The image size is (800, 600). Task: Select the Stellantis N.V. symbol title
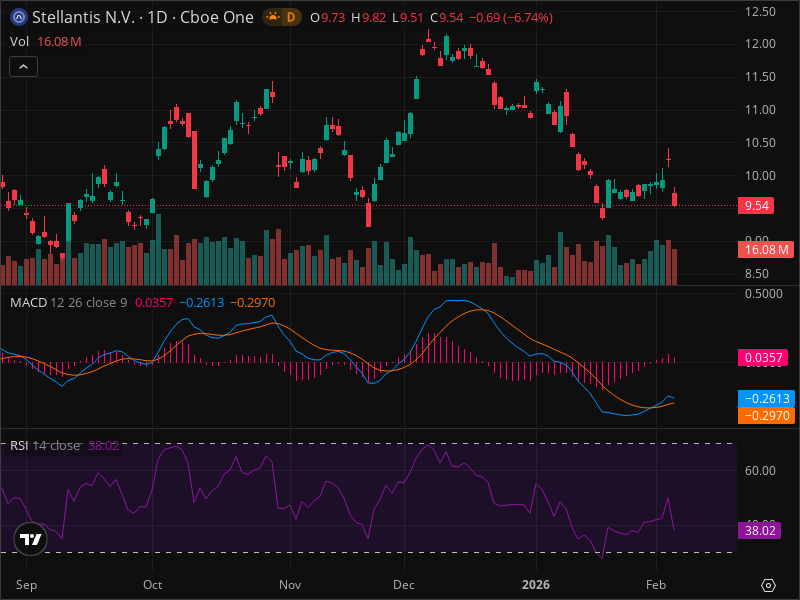[x=84, y=17]
